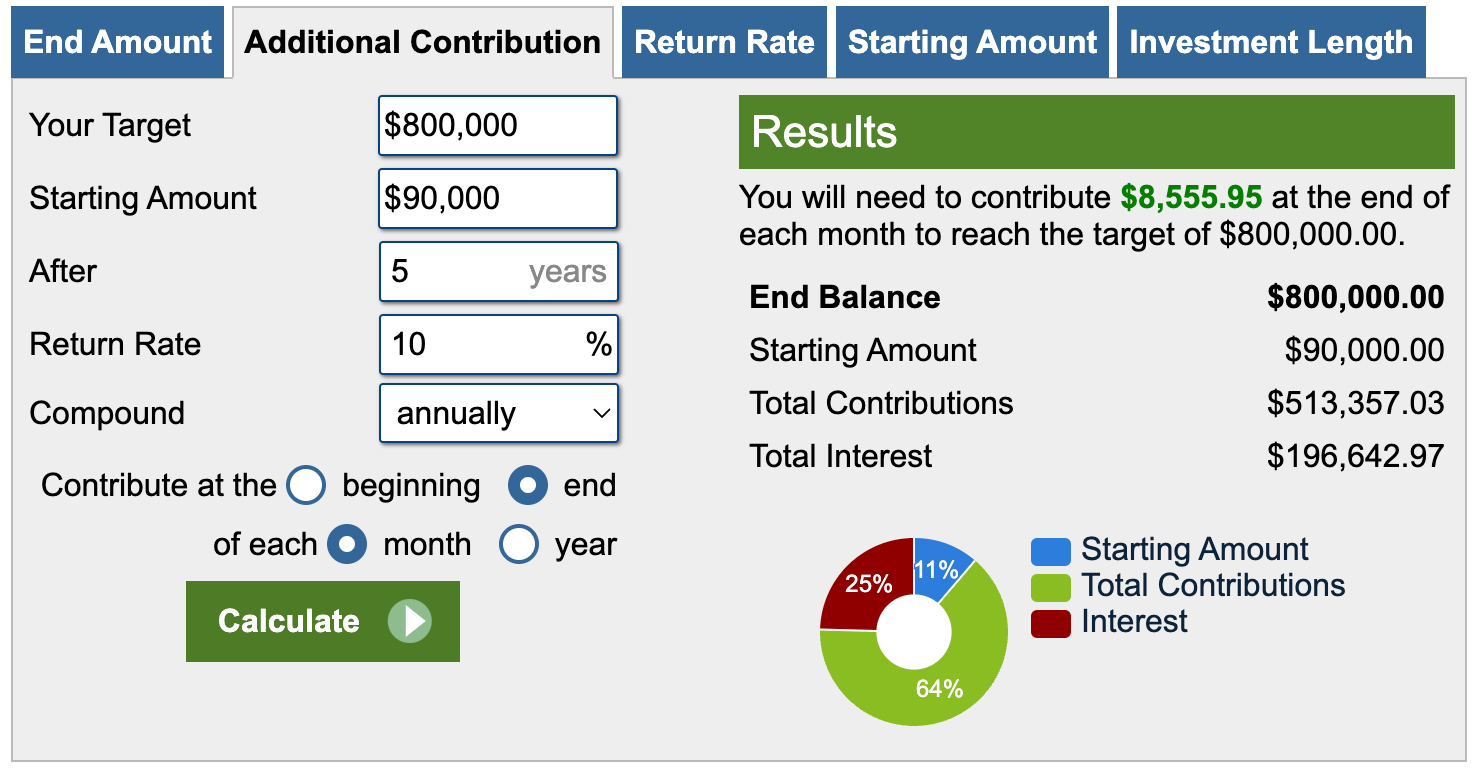
Task: Click the dark red Interest legend square
Action: coord(1050,623)
